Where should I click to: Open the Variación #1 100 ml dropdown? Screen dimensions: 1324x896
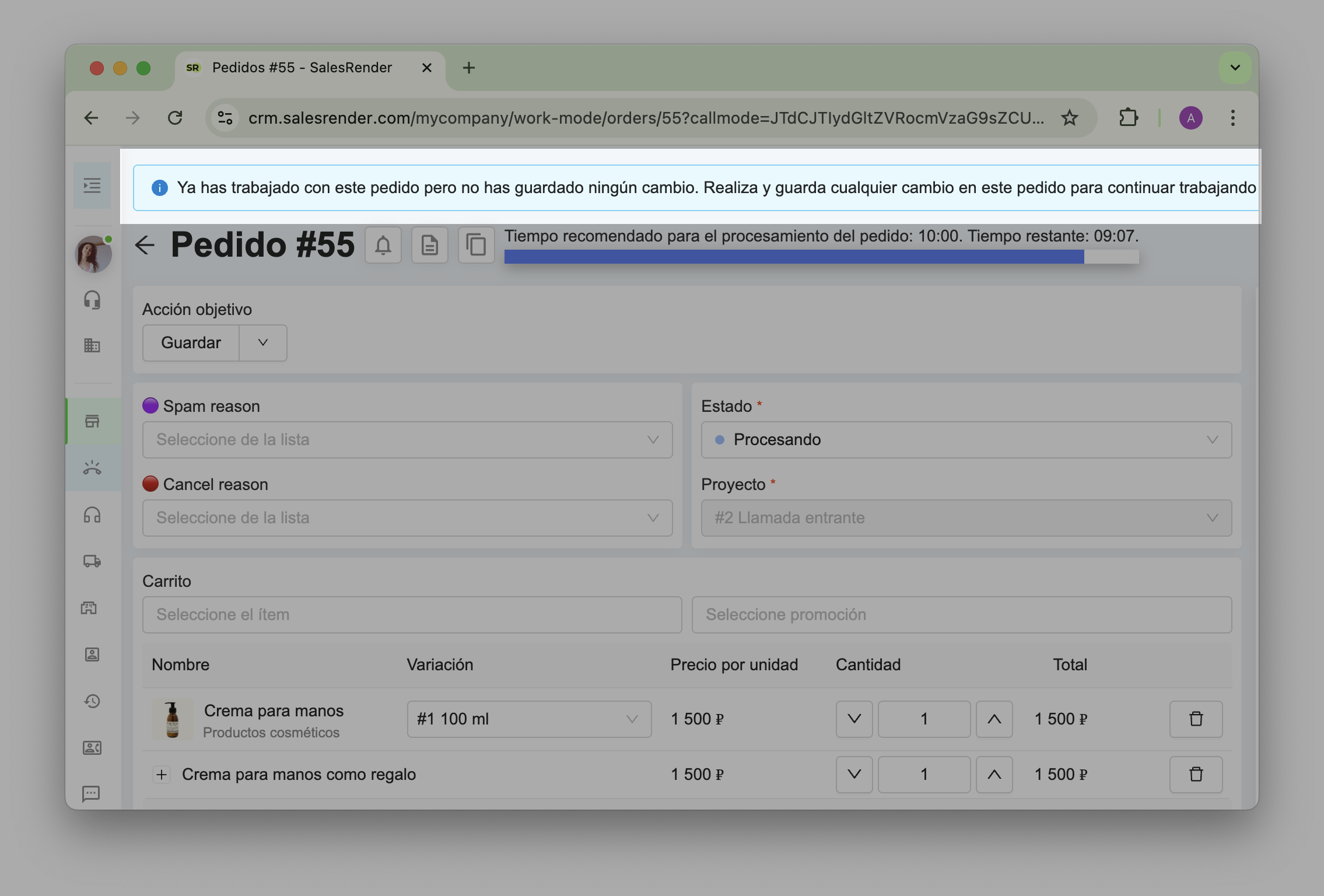tap(528, 719)
